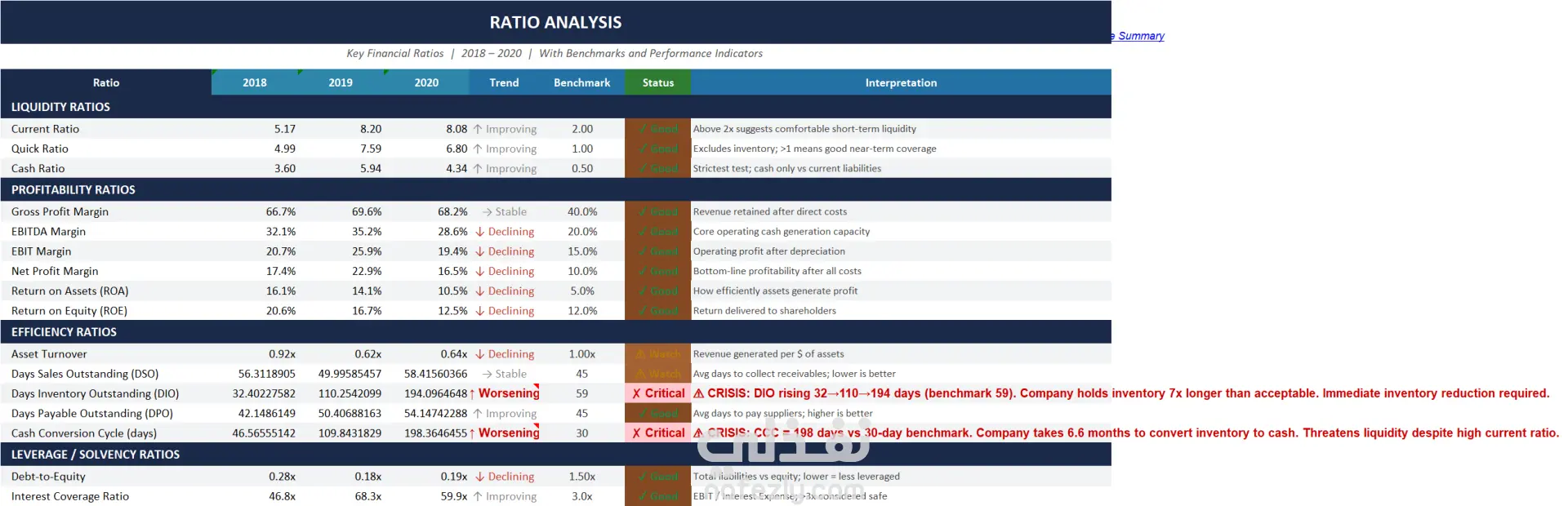Viewport: 1568px width, 506px height.
Task: Select Cash Conversion Cycle benchmark 30
Action: (x=582, y=433)
